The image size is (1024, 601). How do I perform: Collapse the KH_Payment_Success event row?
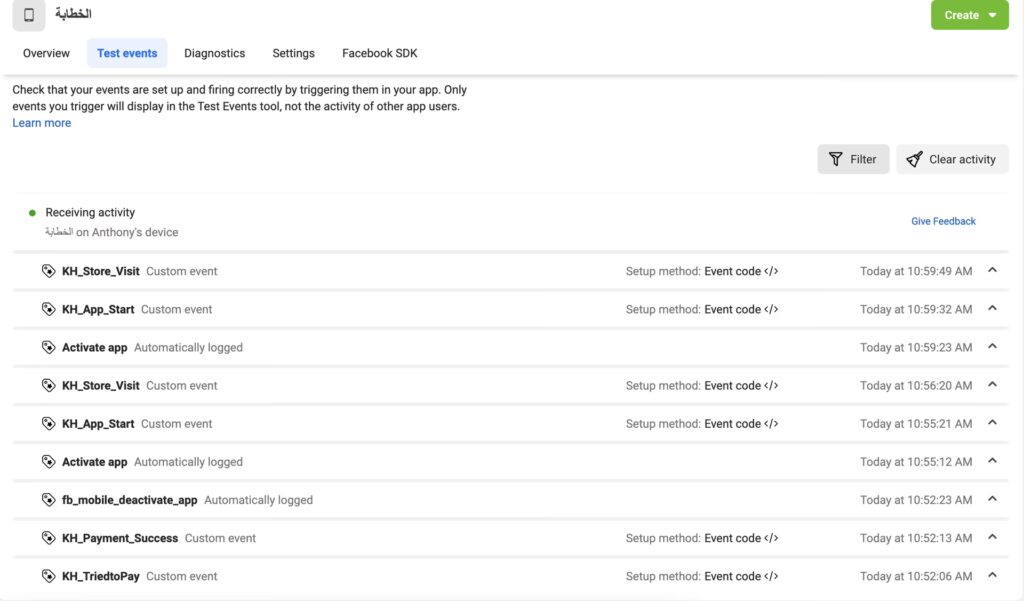(992, 537)
